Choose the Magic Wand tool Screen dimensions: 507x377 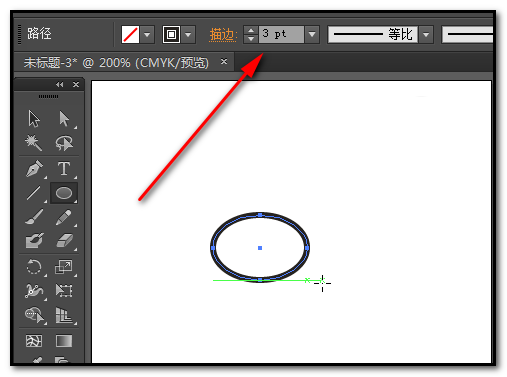pos(34,143)
